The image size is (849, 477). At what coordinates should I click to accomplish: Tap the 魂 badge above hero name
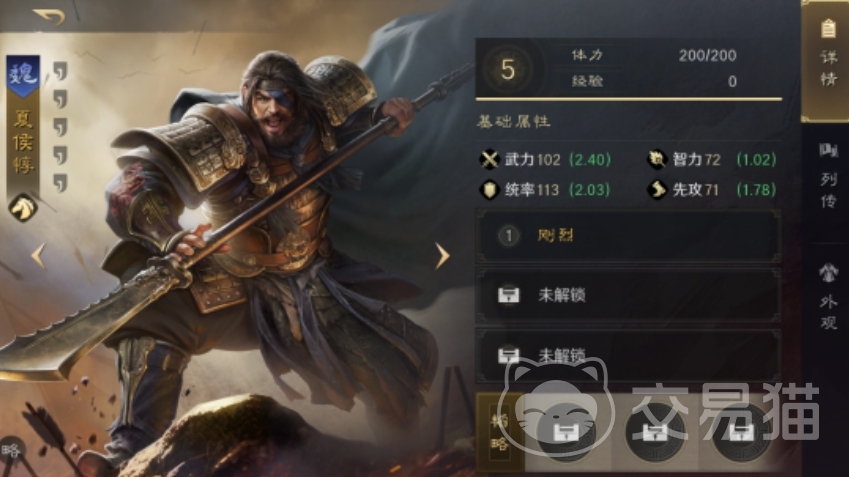pos(23,76)
